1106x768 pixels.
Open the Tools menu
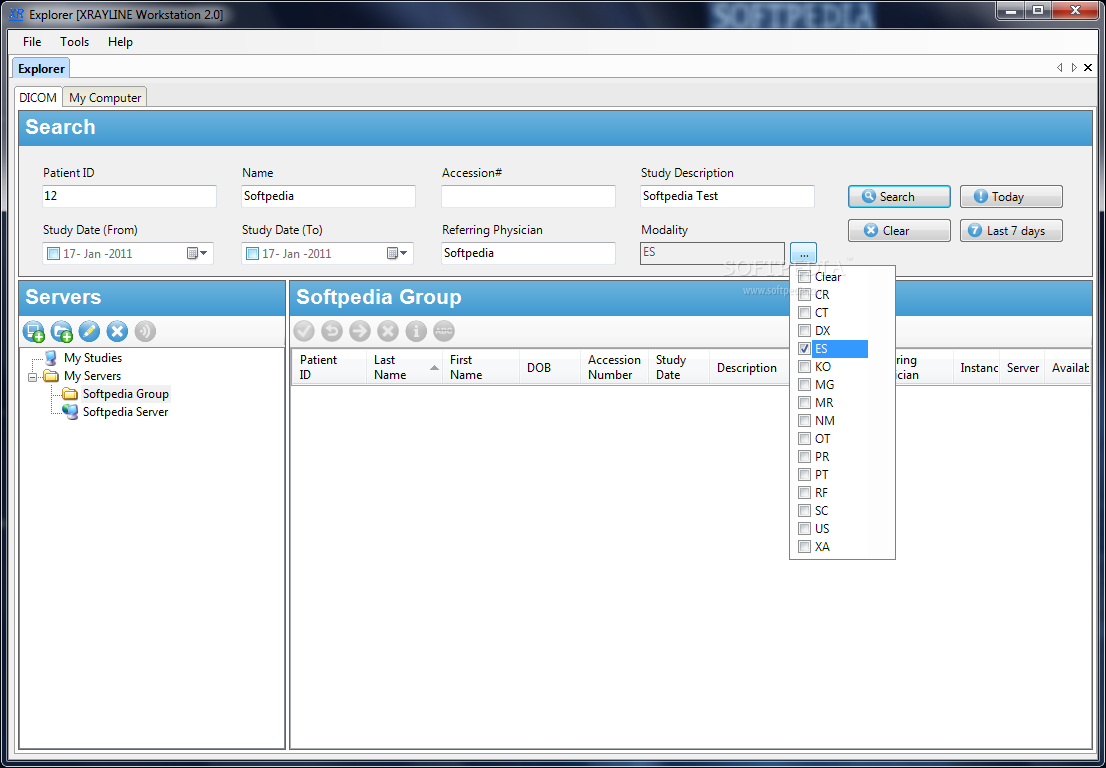(75, 42)
